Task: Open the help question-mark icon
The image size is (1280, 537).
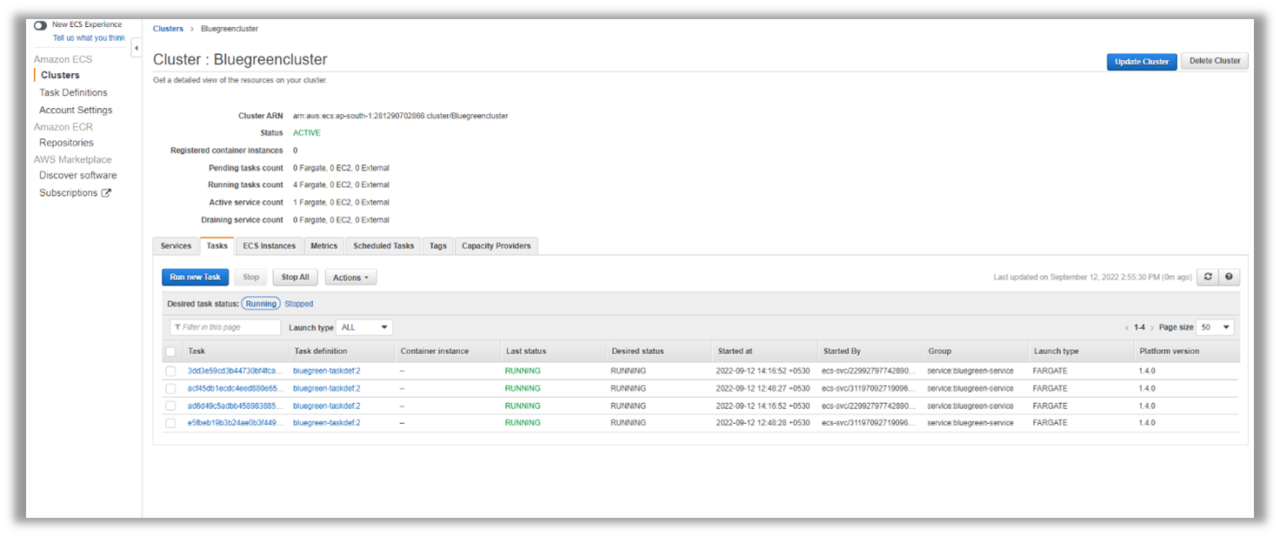Action: 1229,277
